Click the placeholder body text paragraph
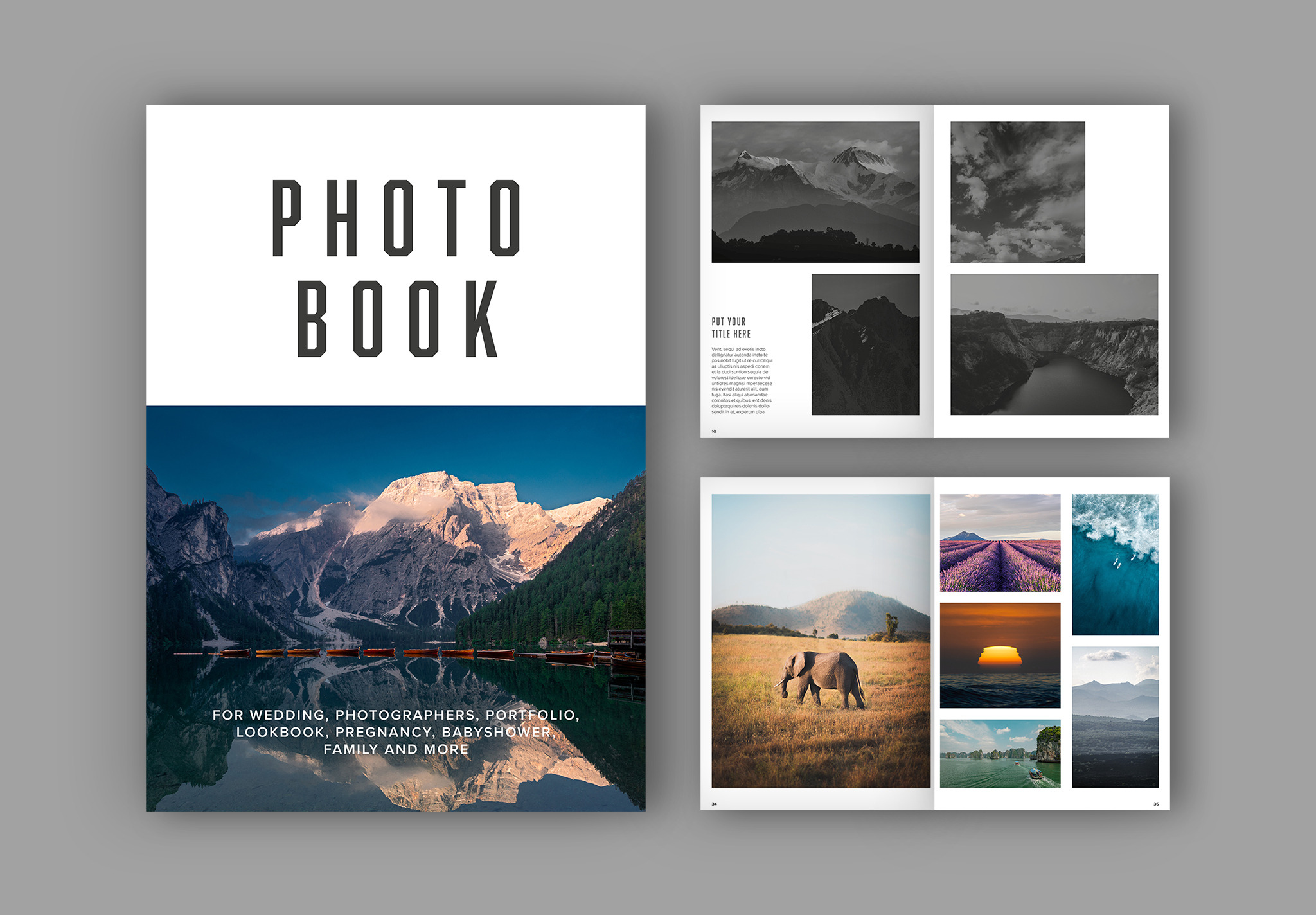The image size is (1316, 915). point(742,380)
